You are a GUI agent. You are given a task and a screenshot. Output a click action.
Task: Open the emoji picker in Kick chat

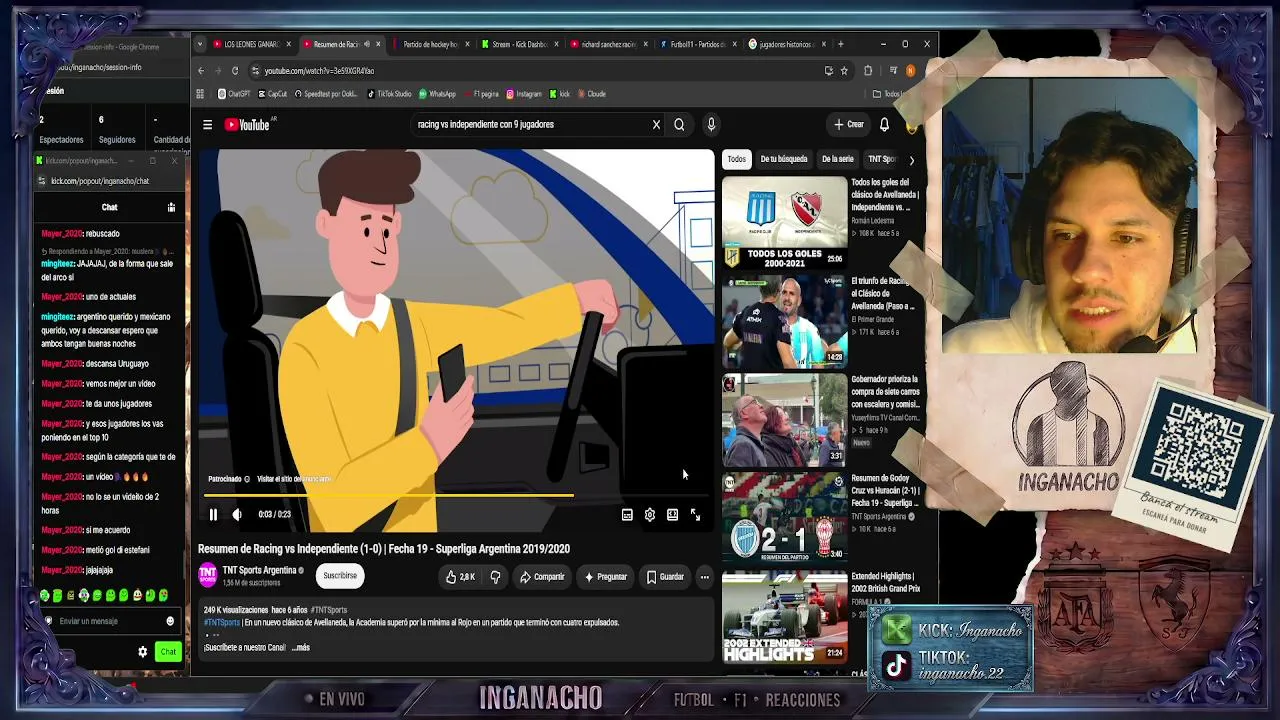click(x=169, y=621)
